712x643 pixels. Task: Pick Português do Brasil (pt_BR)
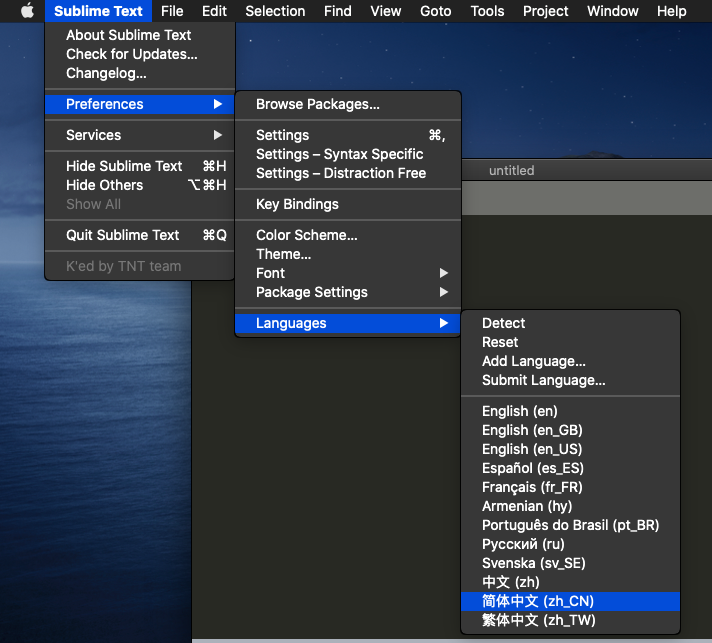tap(570, 525)
